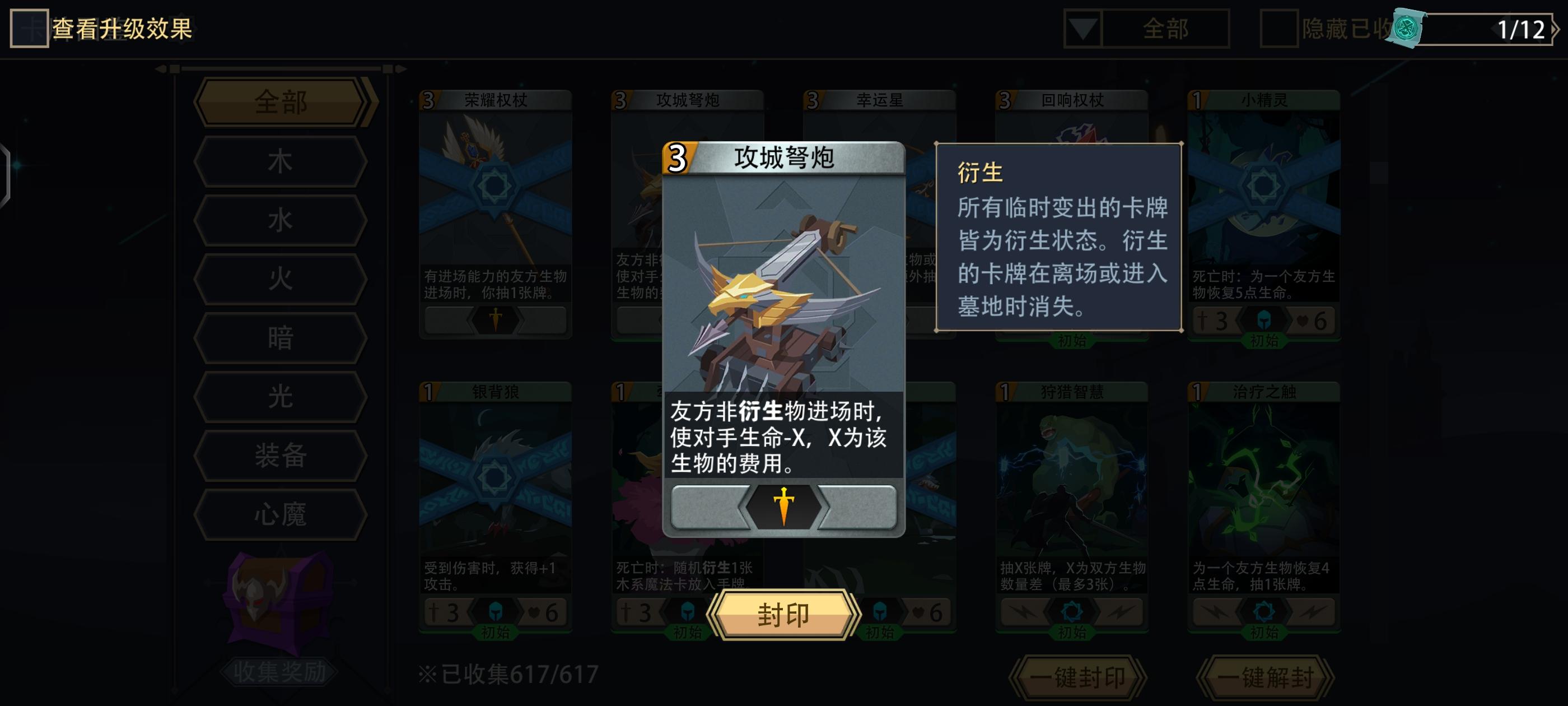Screen dimensions: 1568x706
Task: Toggle the 隐藏已收 checkbox
Action: pyautogui.click(x=1278, y=29)
